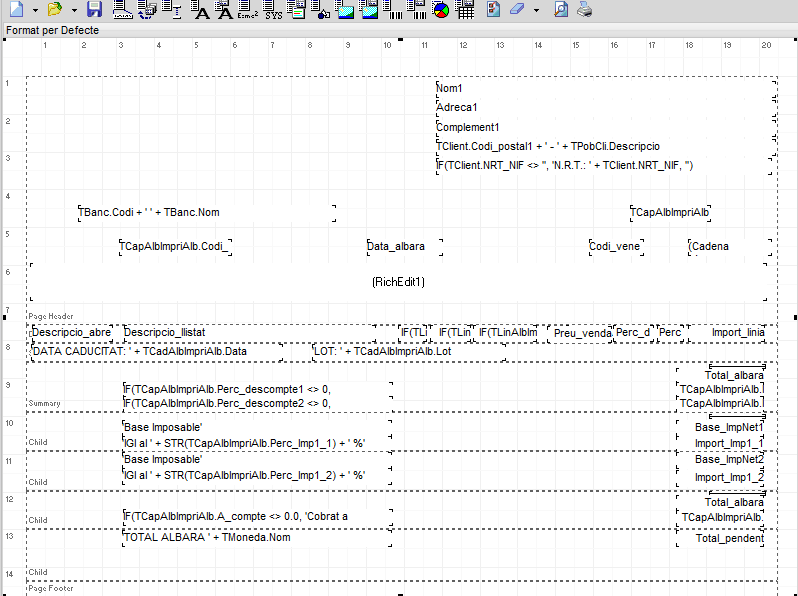Open print preview with magnifier icon
This screenshot has width=798, height=596.
point(560,9)
